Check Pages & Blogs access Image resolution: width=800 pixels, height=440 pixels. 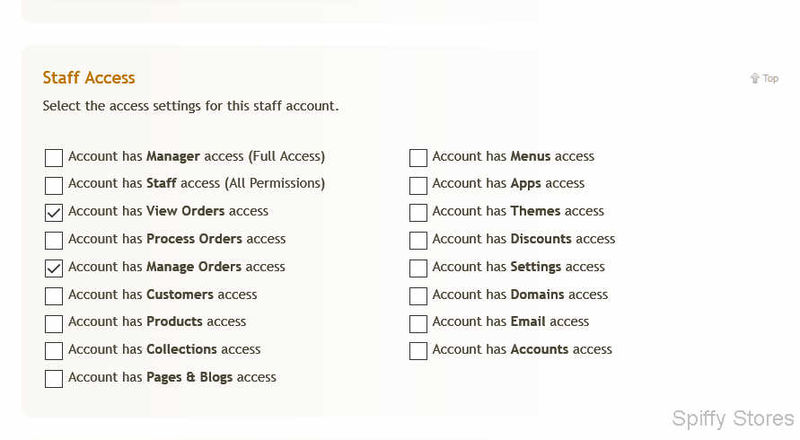click(x=54, y=379)
